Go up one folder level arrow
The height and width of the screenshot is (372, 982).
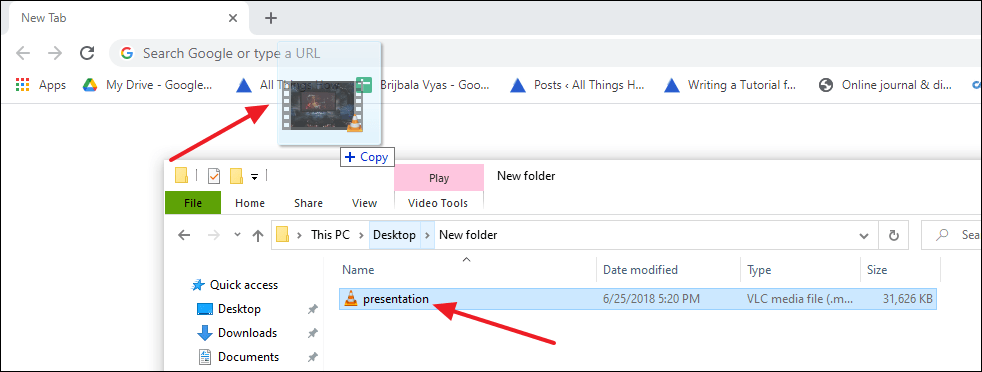coord(257,235)
